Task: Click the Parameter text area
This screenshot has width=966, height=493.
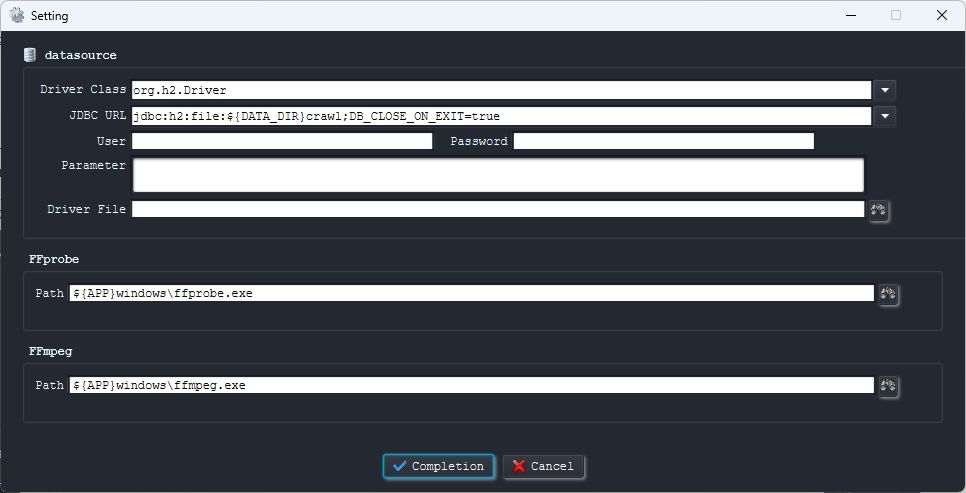Action: click(x=498, y=175)
